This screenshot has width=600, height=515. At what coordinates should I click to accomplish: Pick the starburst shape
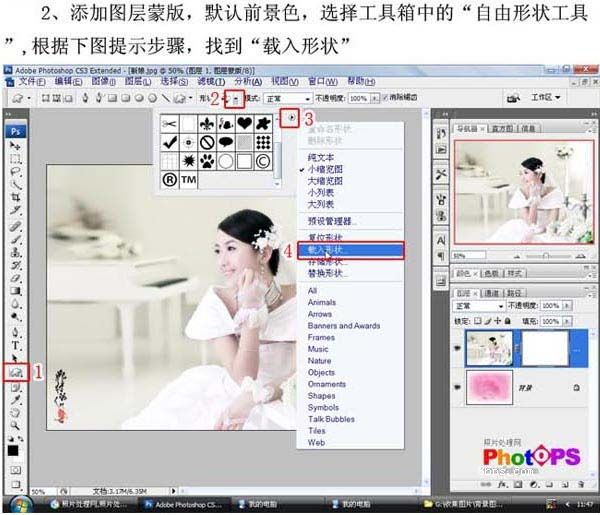188,161
